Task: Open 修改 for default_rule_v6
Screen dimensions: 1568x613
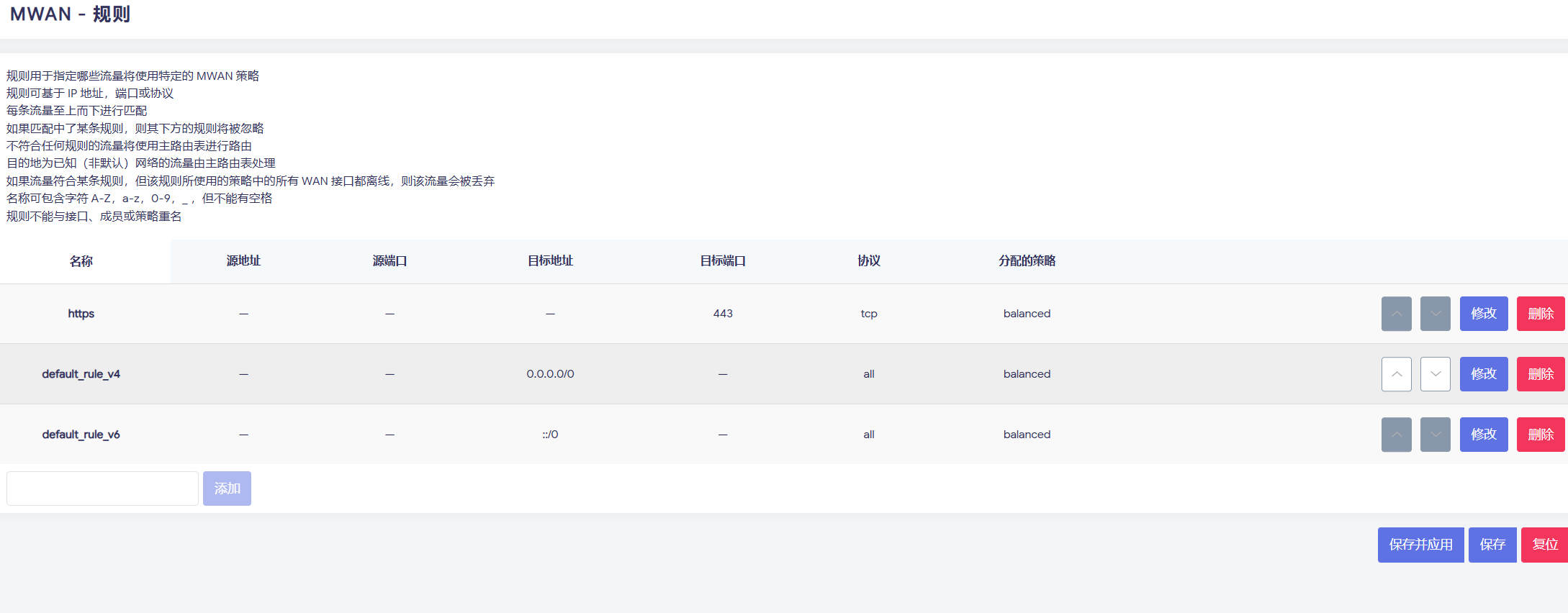Action: click(x=1484, y=435)
